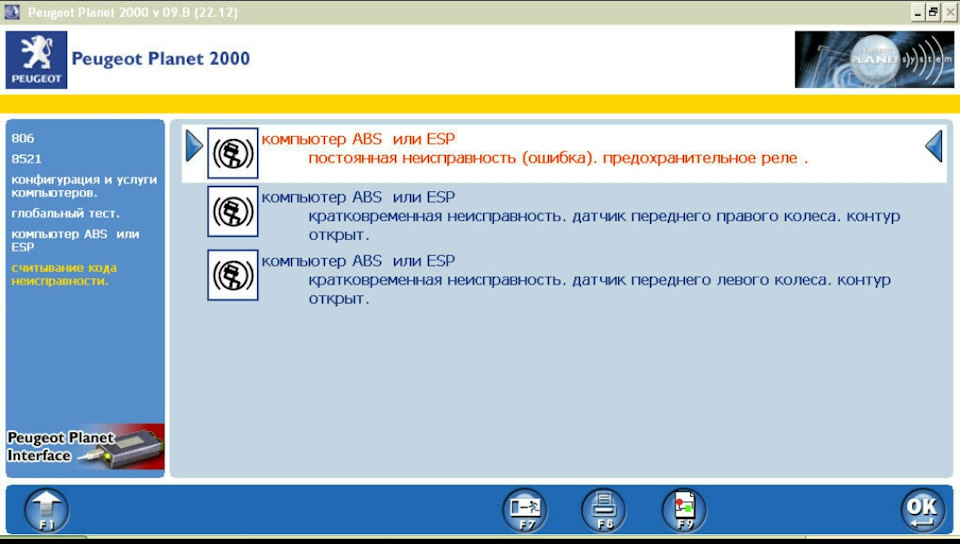Go to 'глобальный тест' breadcrumb

[x=66, y=214]
